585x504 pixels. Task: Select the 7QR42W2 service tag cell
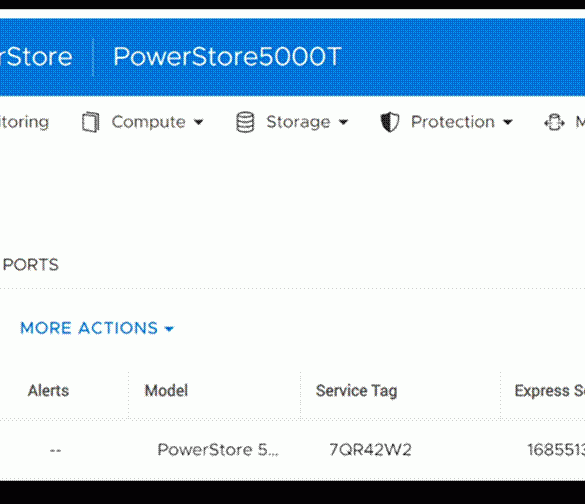370,450
